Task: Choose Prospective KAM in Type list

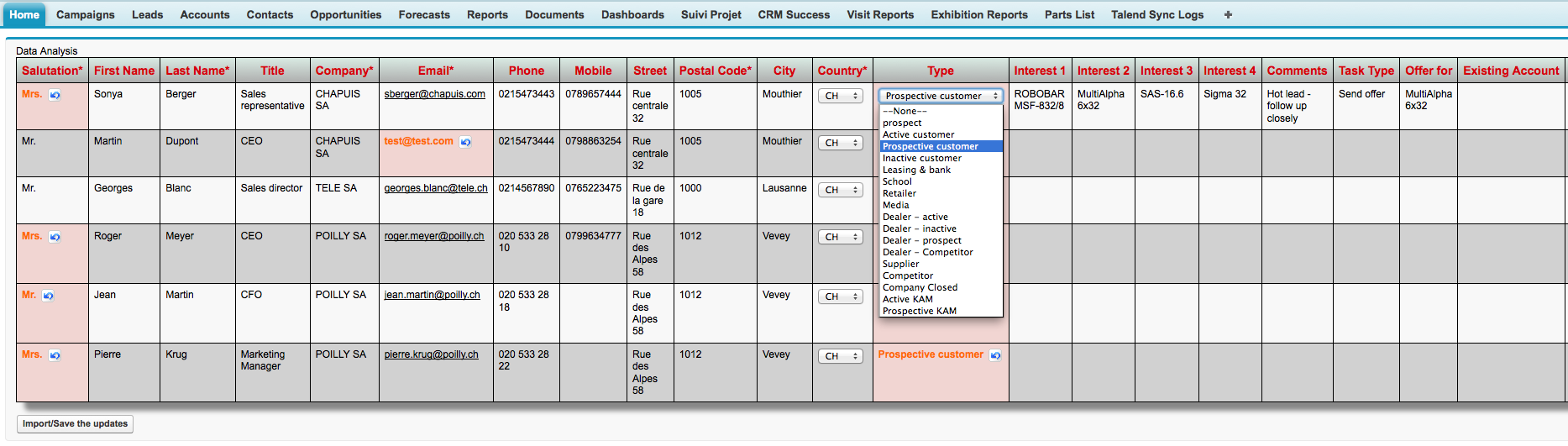Action: coord(941,311)
